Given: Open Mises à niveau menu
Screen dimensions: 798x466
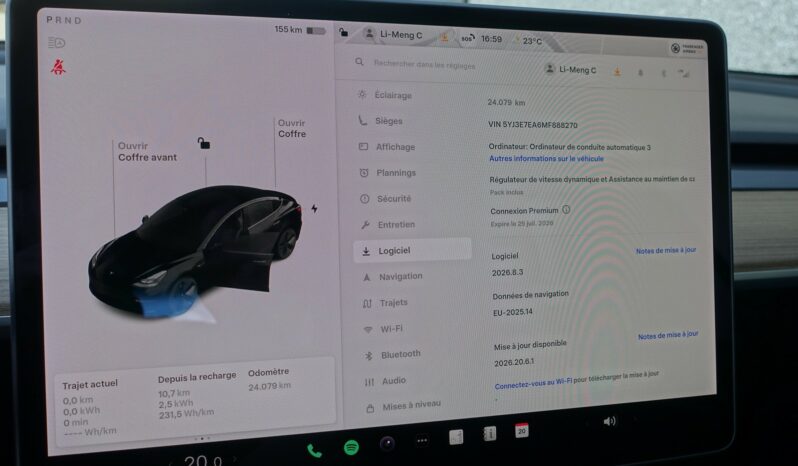Looking at the screenshot, I should point(404,406).
